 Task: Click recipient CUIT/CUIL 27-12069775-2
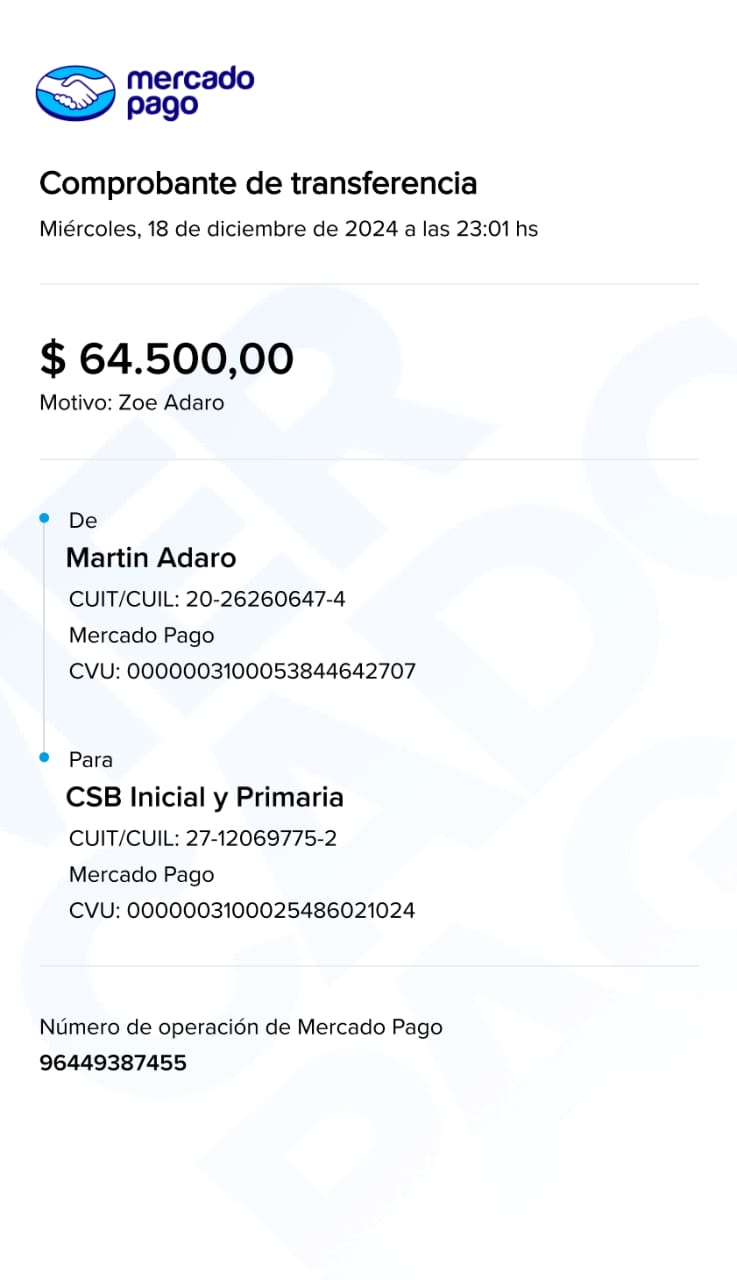click(x=203, y=838)
